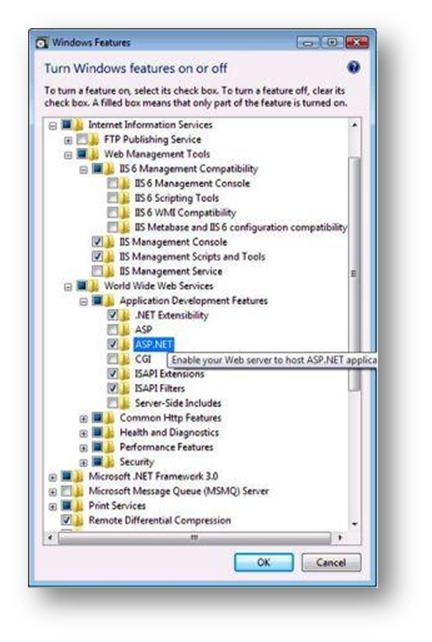This screenshot has height=642, width=432.
Task: Click horizontal scrollbar left arrow
Action: tap(50, 538)
